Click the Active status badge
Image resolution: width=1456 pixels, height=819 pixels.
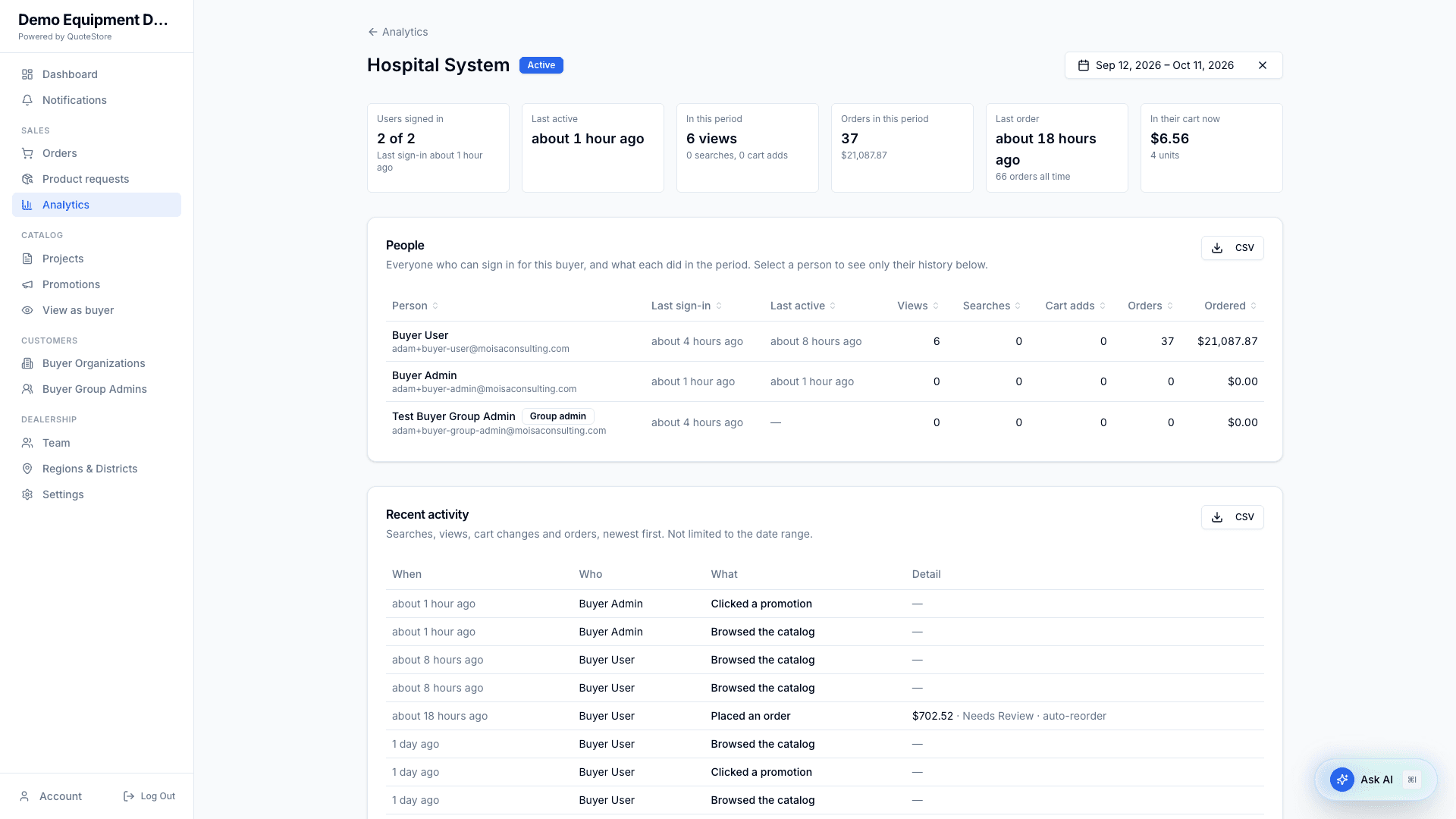coord(541,65)
